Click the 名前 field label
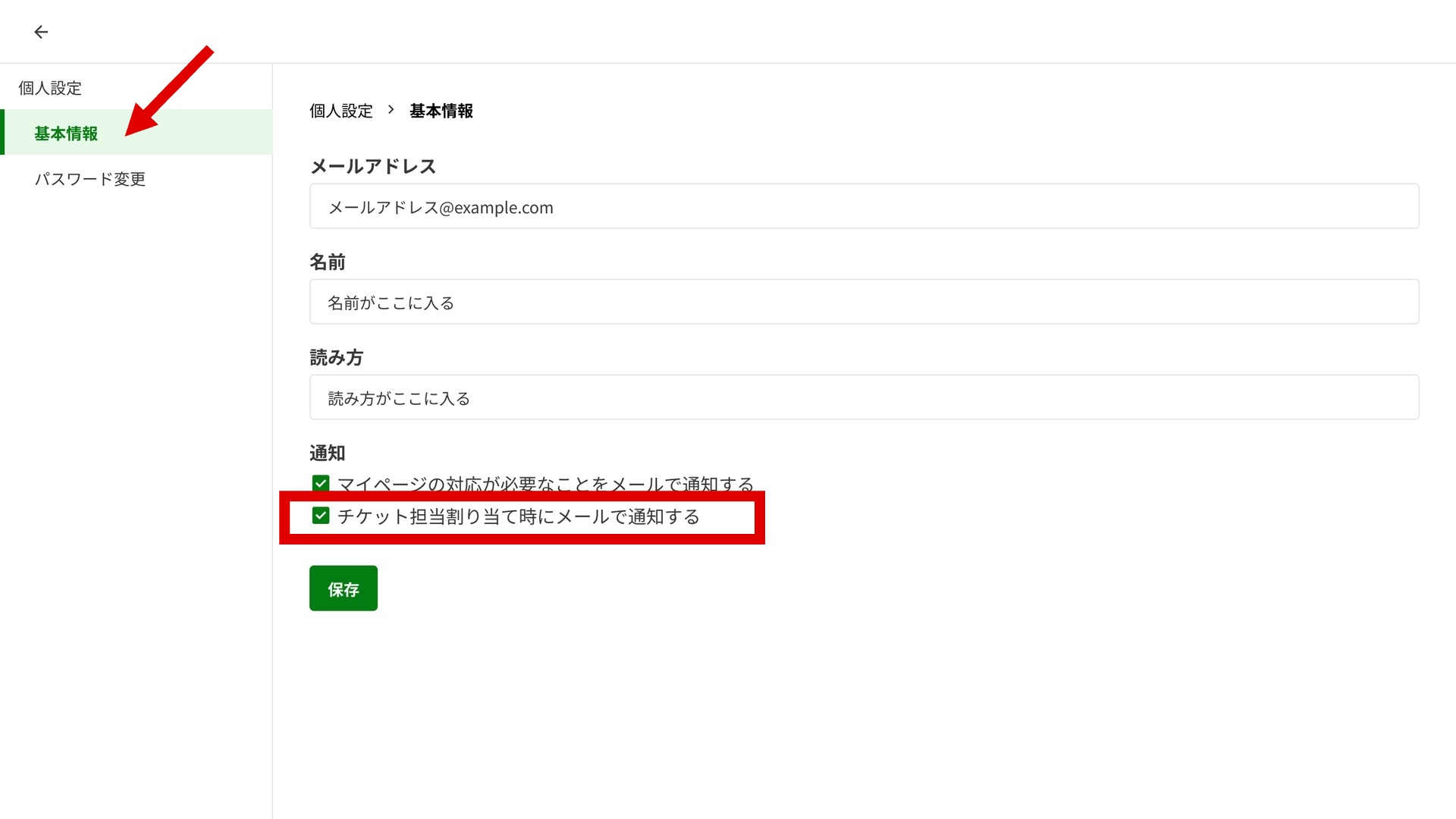 (328, 262)
